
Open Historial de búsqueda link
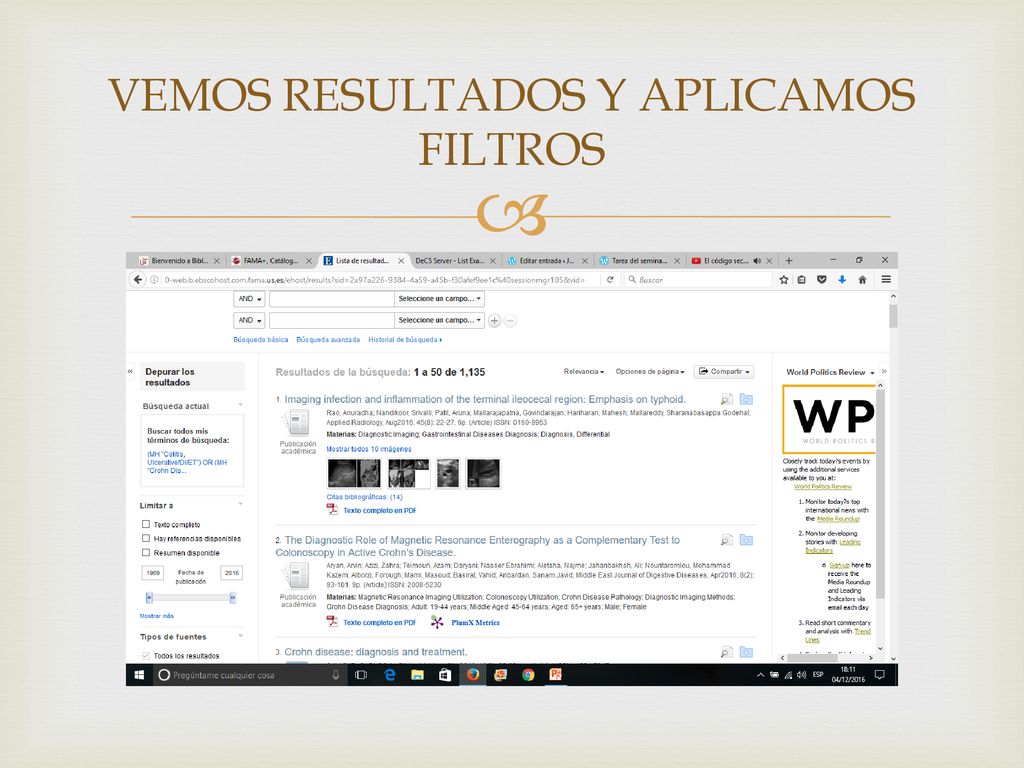click(405, 340)
